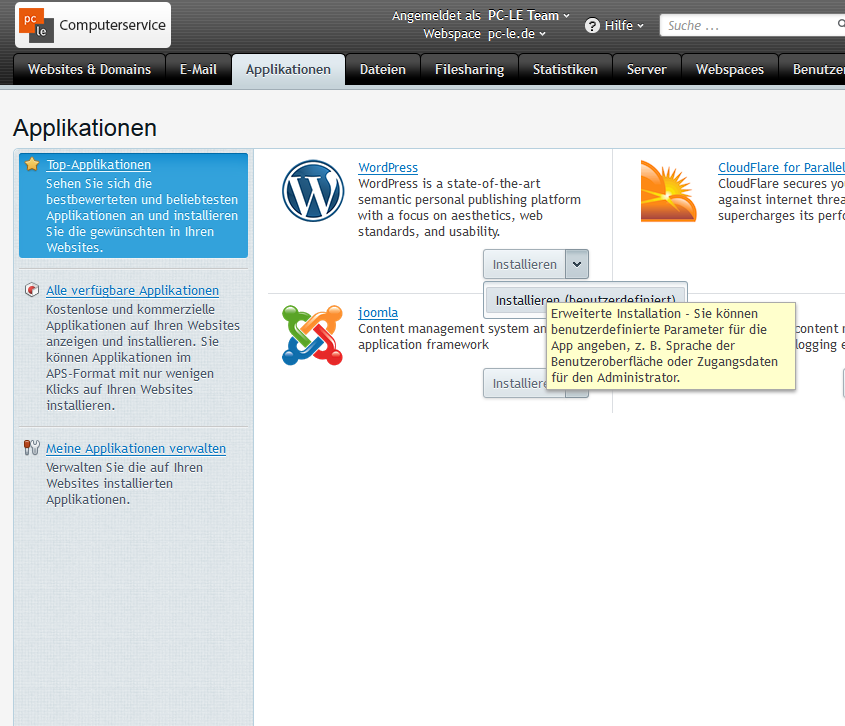The height and width of the screenshot is (726, 845).
Task: Click the WordPress logo icon
Action: pyautogui.click(x=313, y=191)
